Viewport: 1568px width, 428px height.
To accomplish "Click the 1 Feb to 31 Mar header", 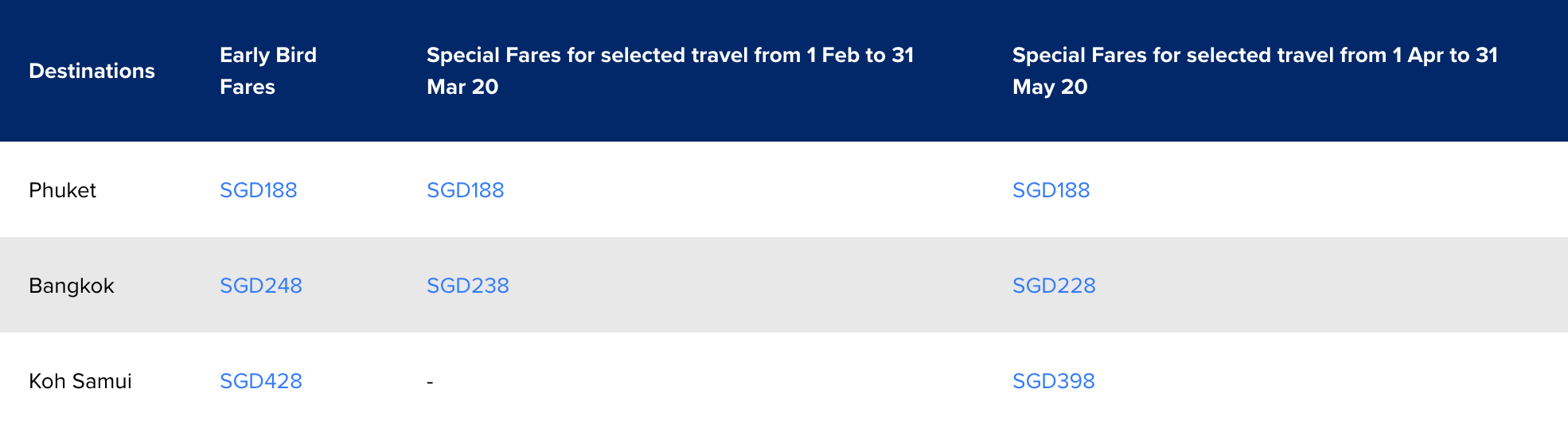I will pos(669,71).
